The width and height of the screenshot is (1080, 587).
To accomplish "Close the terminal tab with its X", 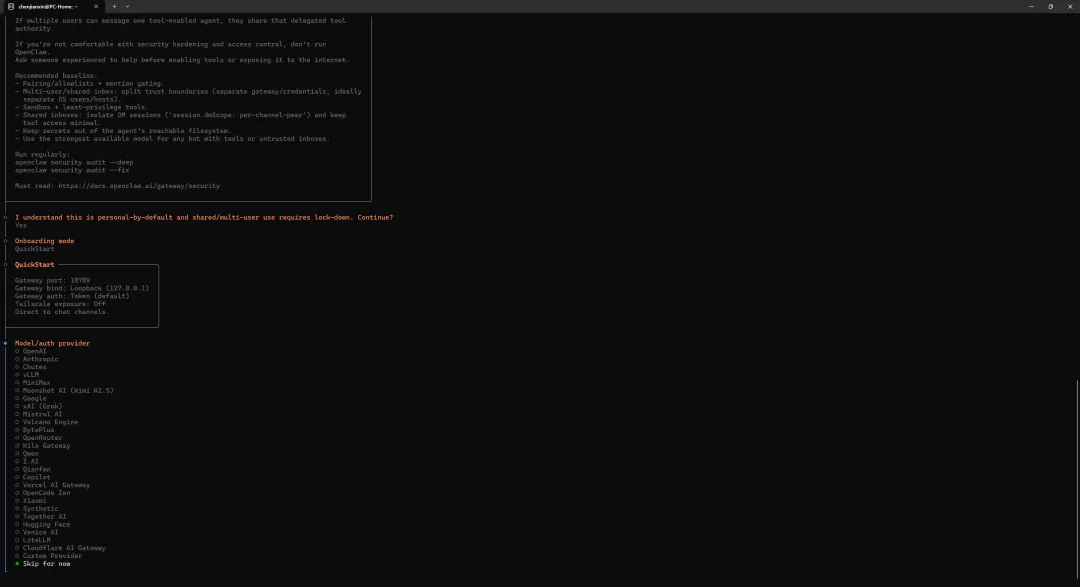I will (x=96, y=6).
